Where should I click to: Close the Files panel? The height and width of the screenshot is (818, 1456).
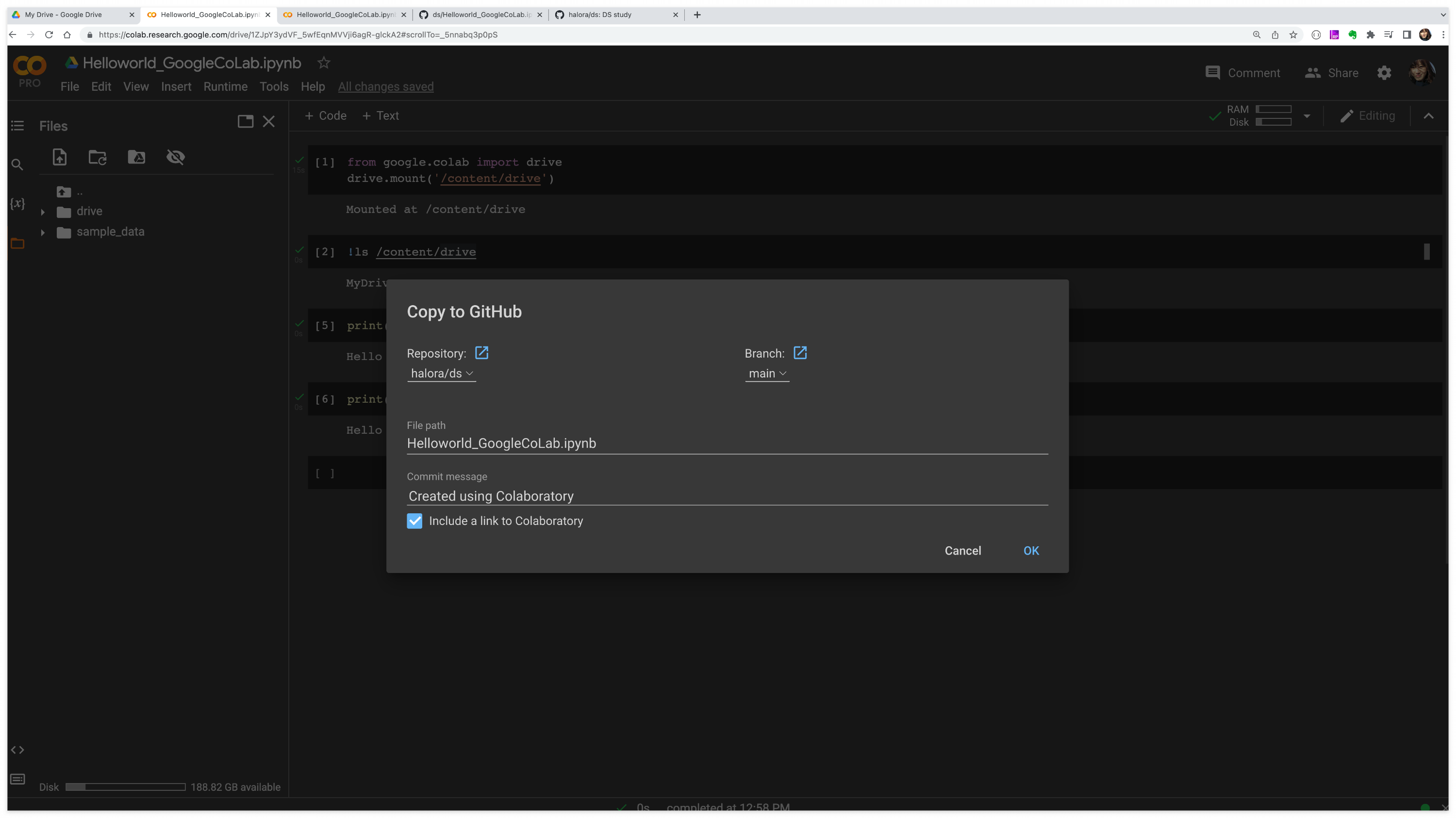pos(269,121)
